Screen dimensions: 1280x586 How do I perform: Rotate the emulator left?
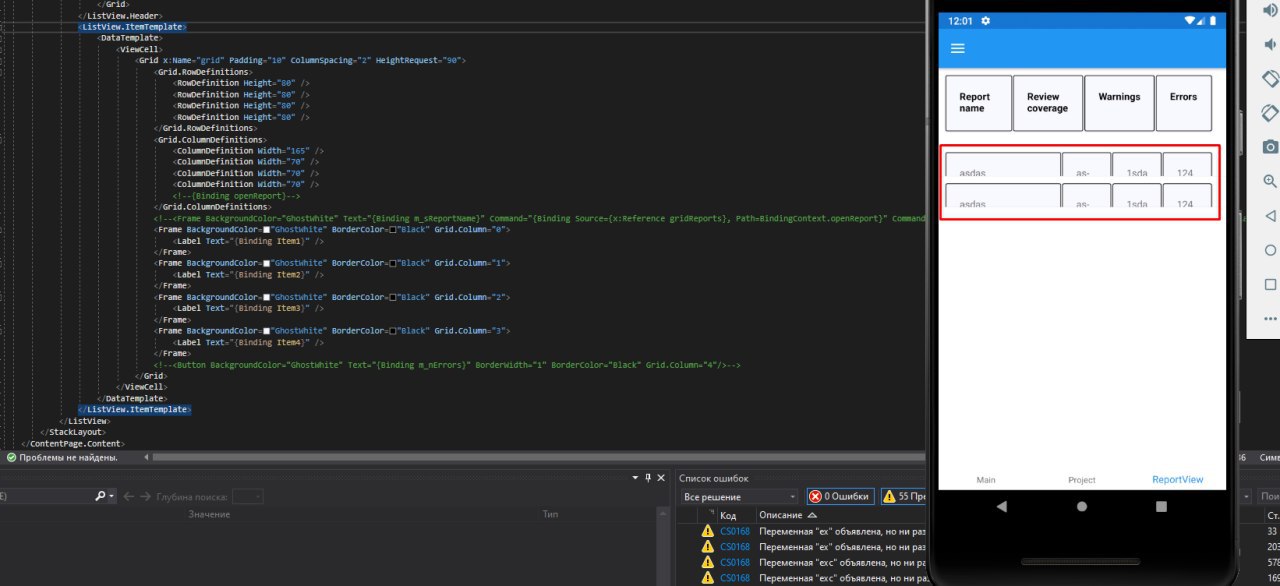[1270, 79]
